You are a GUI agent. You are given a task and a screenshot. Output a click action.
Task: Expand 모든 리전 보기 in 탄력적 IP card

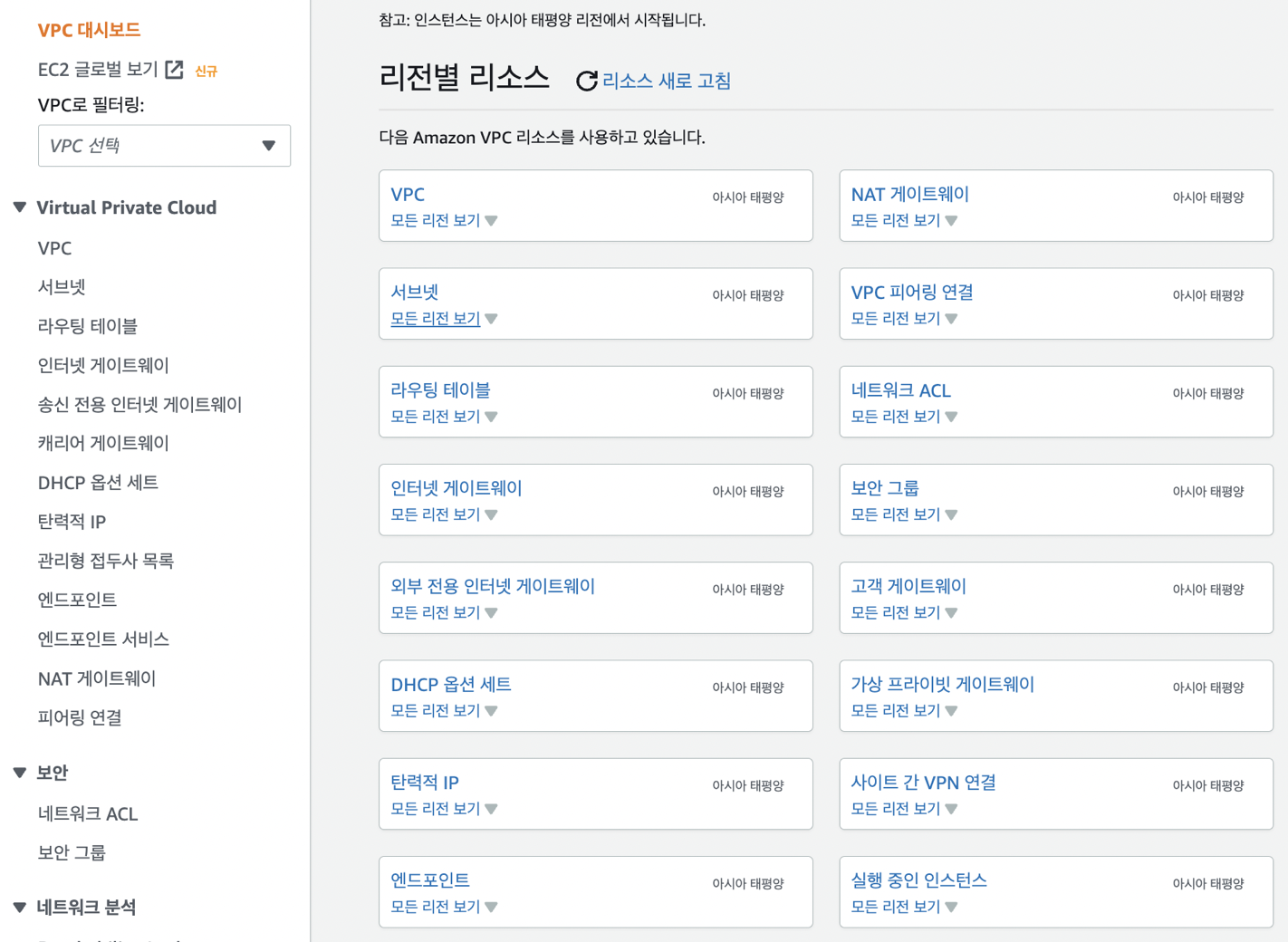pyautogui.click(x=444, y=809)
